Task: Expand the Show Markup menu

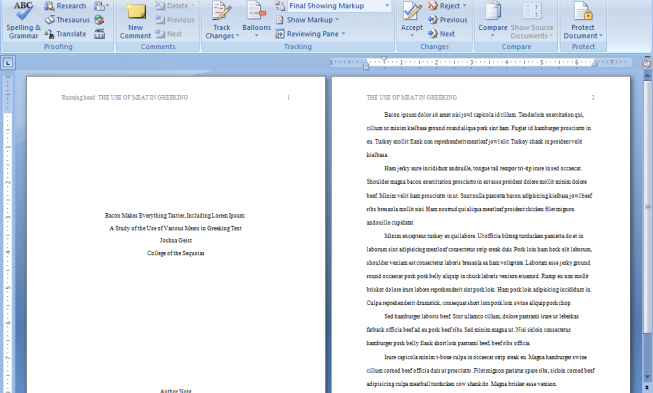Action: point(307,20)
